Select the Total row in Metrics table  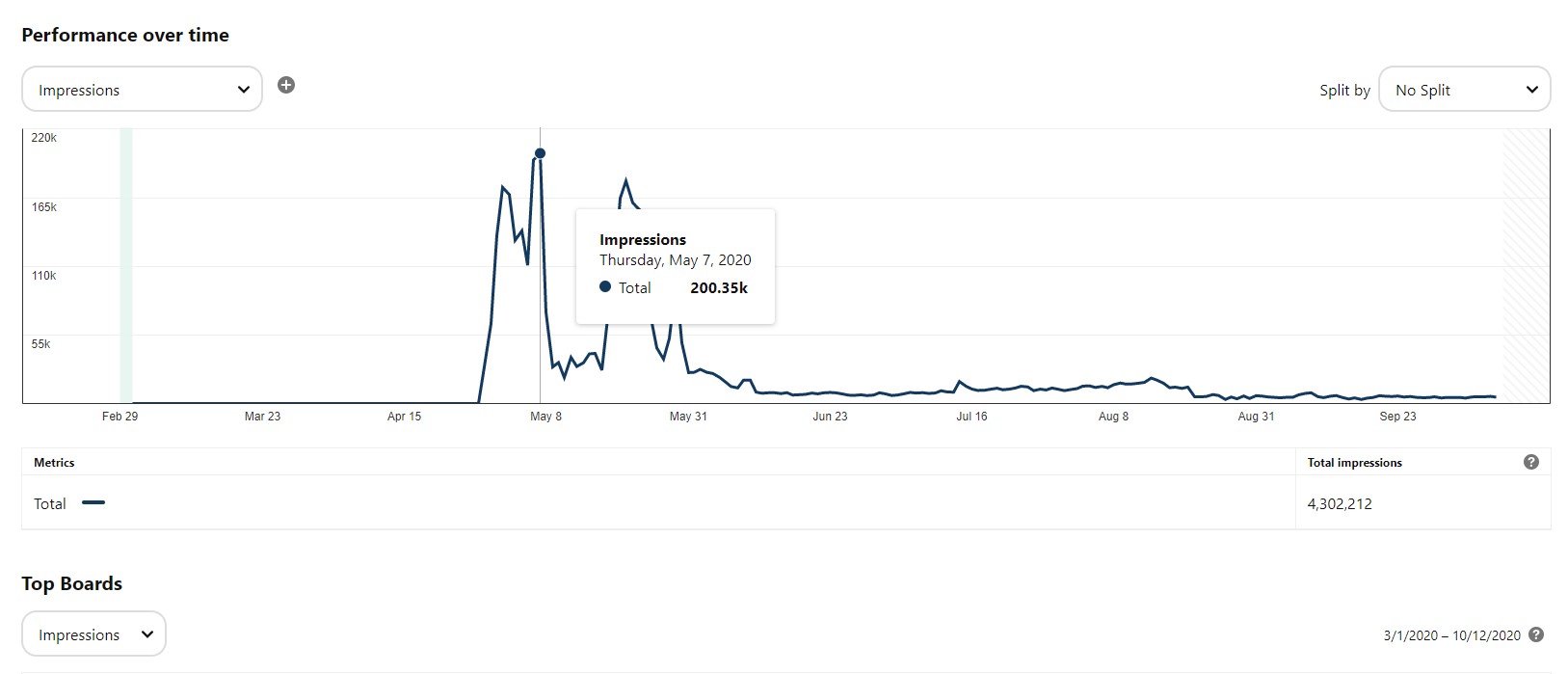tap(785, 502)
